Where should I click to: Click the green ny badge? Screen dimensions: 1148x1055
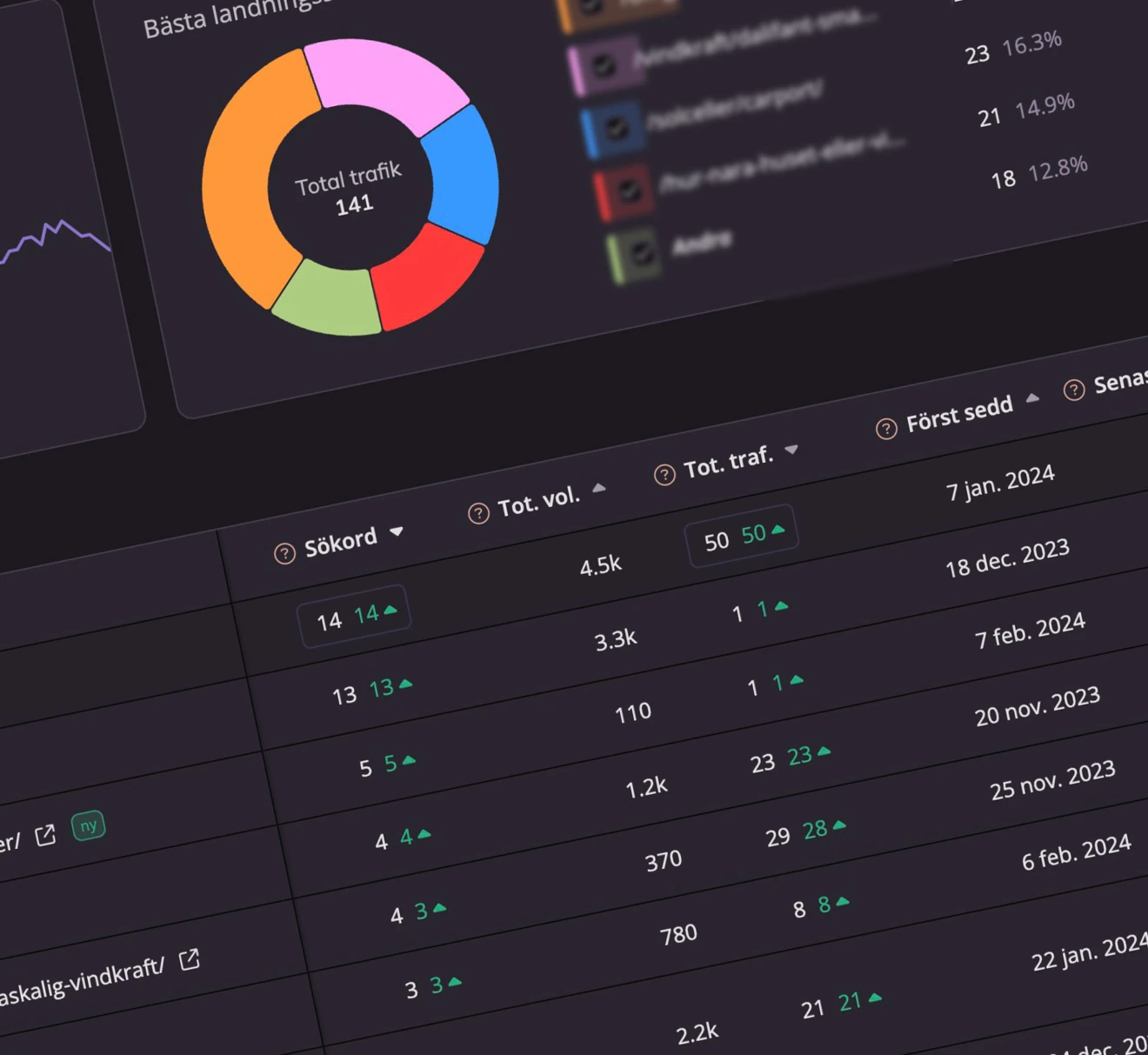coord(88,825)
